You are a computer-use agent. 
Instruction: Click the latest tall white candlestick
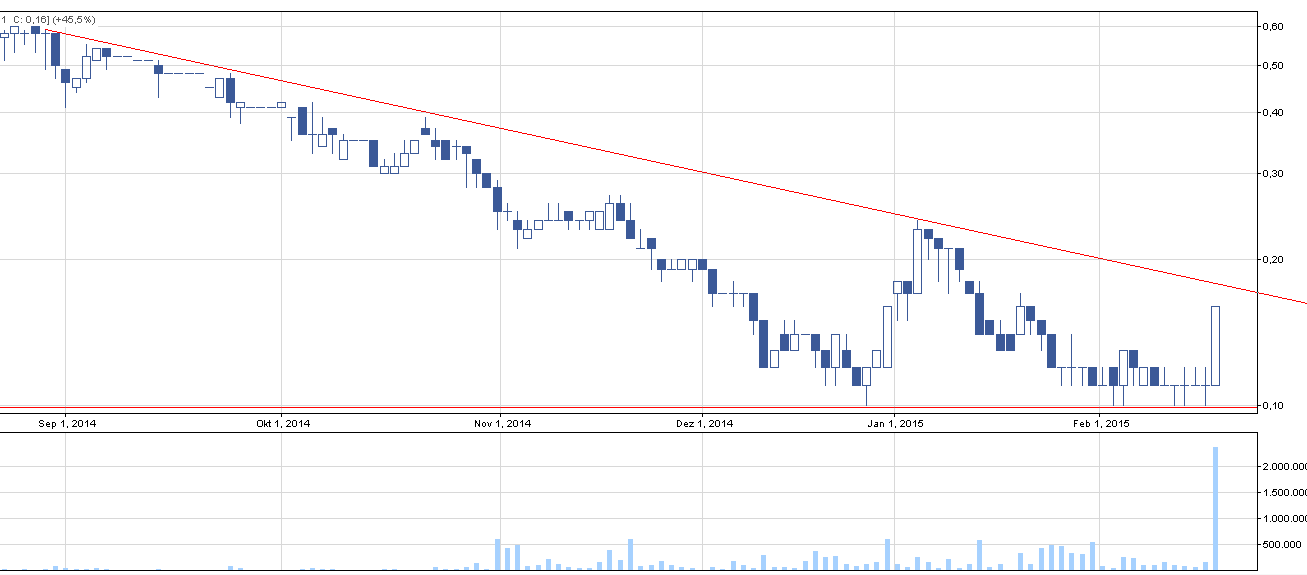pos(1215,345)
